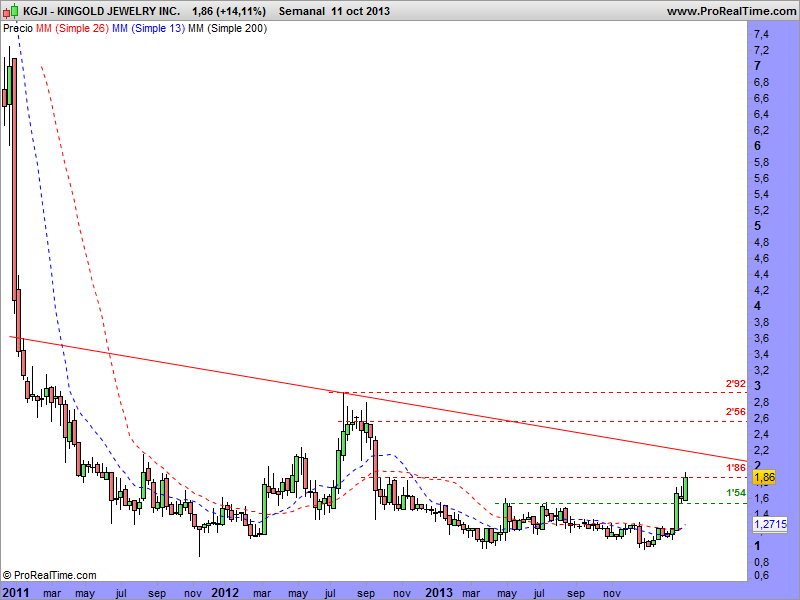Click the 2013 year label on time axis
Screen dimensions: 800x600
pos(439,593)
